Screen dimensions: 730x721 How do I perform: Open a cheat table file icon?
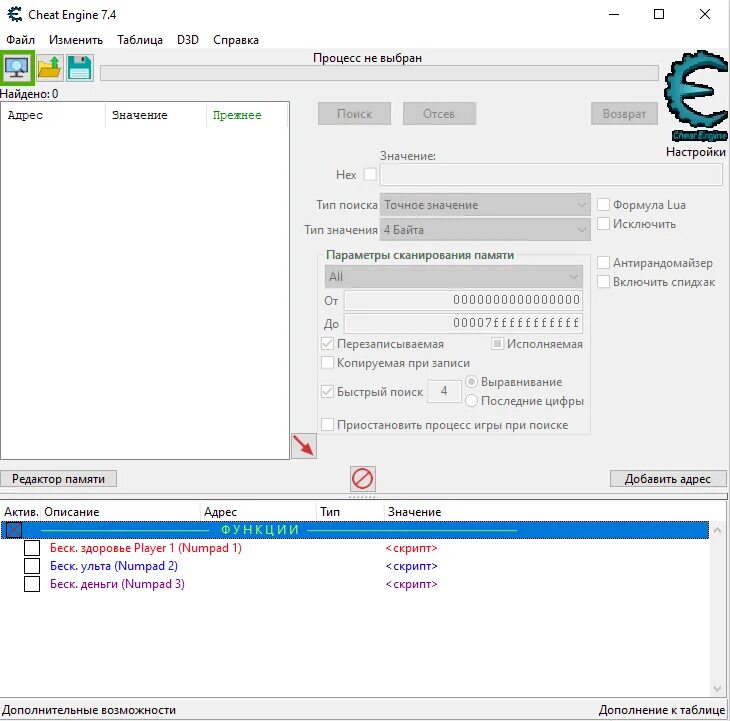click(50, 68)
